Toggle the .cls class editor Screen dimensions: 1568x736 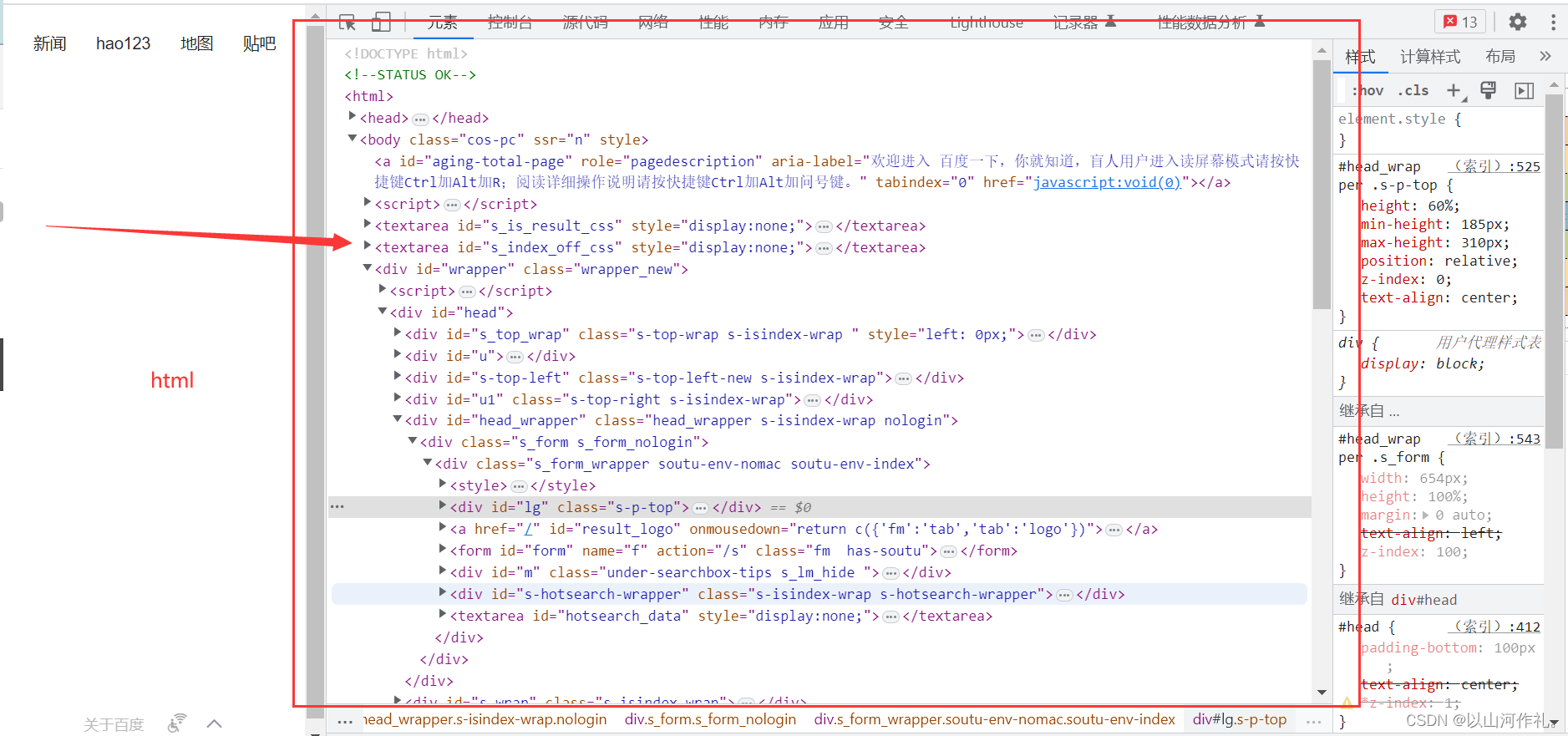coord(1413,90)
